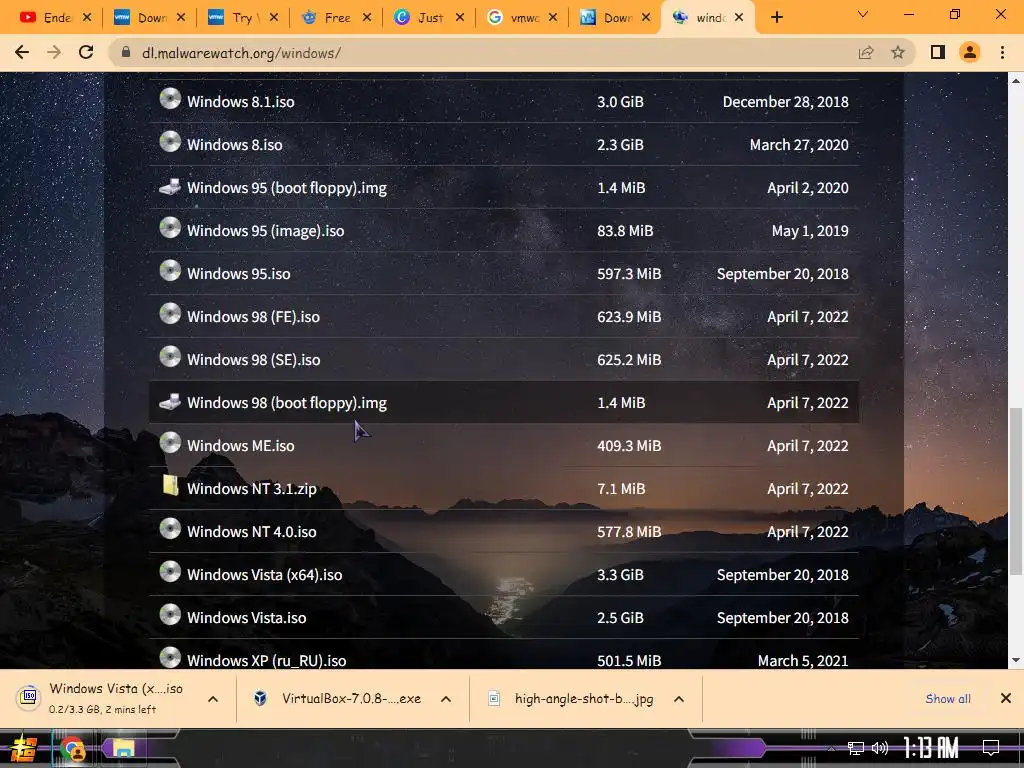Screen dimensions: 1024x768
Task: Open the side panel icon in toolbar
Action: pyautogui.click(x=938, y=52)
